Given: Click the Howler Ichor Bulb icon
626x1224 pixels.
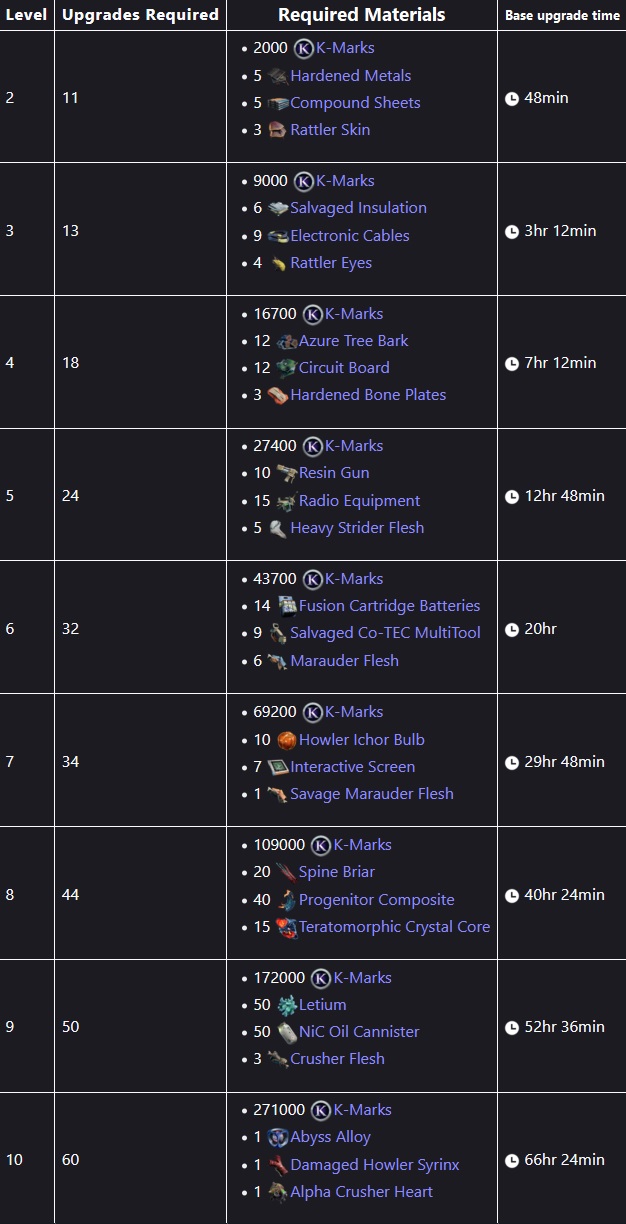Looking at the screenshot, I should point(286,740).
